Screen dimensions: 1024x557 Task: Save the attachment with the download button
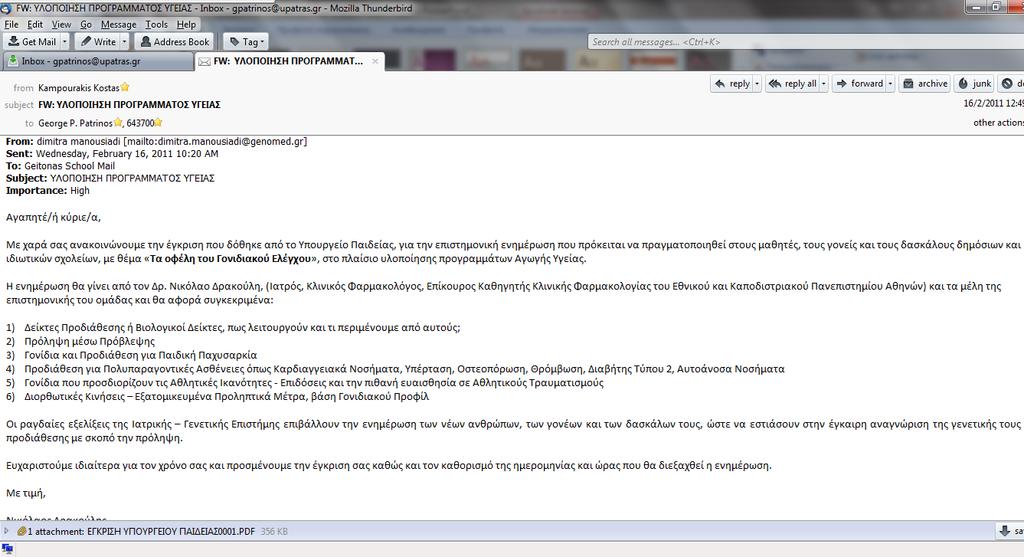tap(1010, 531)
